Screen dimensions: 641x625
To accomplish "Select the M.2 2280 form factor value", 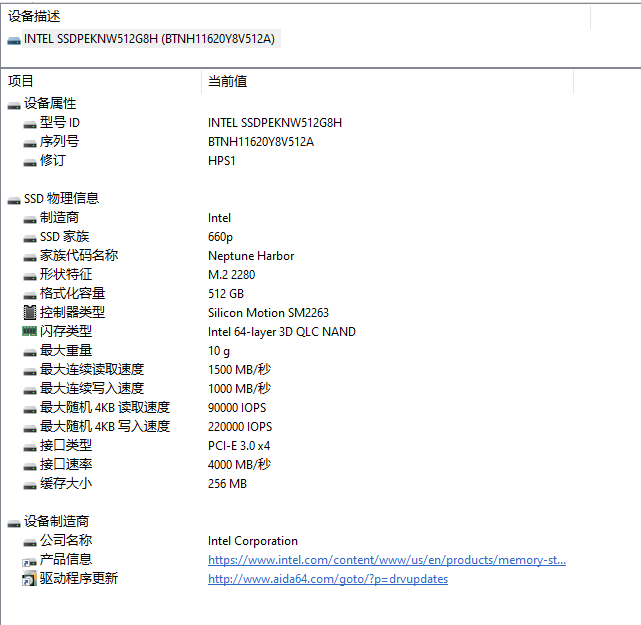I will pos(231,274).
